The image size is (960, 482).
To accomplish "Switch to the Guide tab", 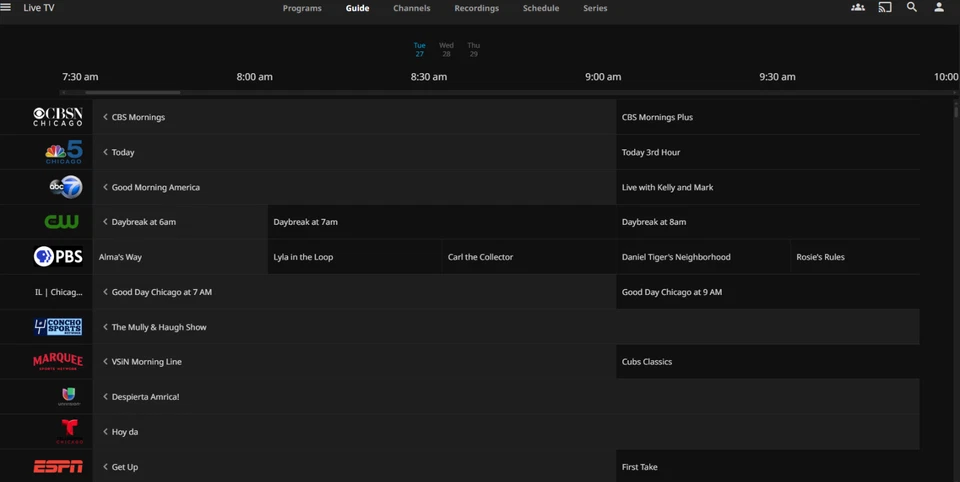I will tap(358, 8).
